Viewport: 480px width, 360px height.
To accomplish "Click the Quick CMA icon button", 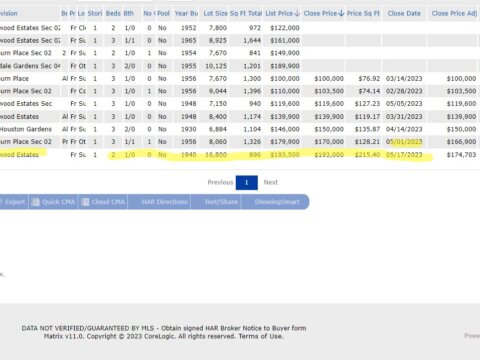I will (53, 202).
